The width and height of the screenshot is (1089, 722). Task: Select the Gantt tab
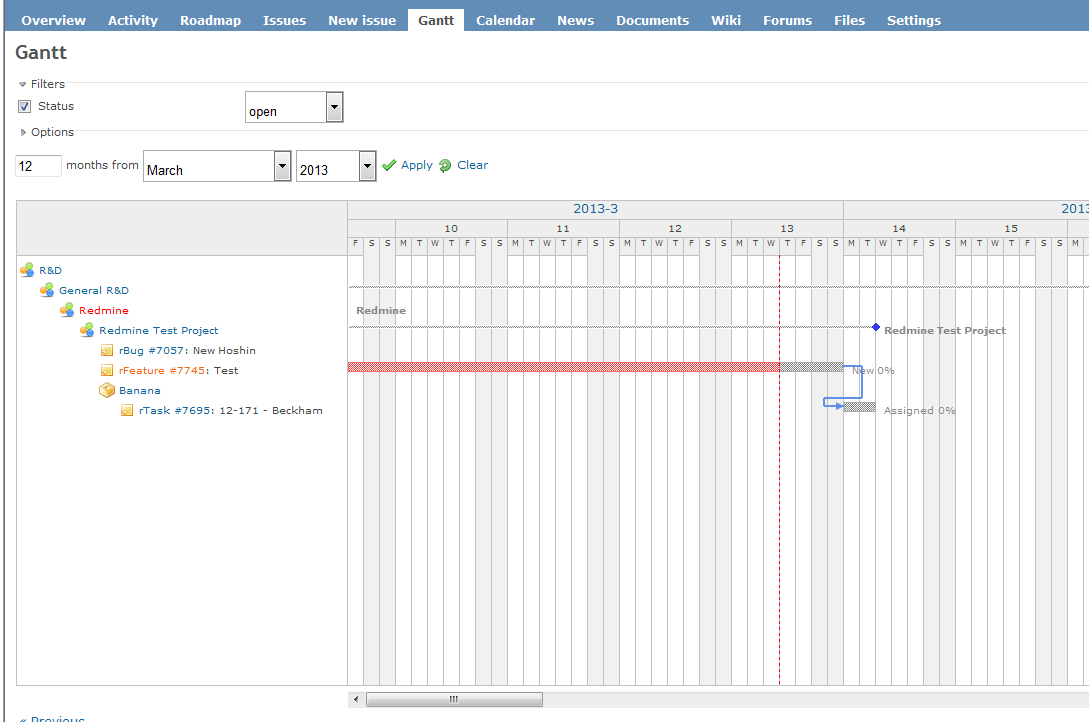[436, 21]
